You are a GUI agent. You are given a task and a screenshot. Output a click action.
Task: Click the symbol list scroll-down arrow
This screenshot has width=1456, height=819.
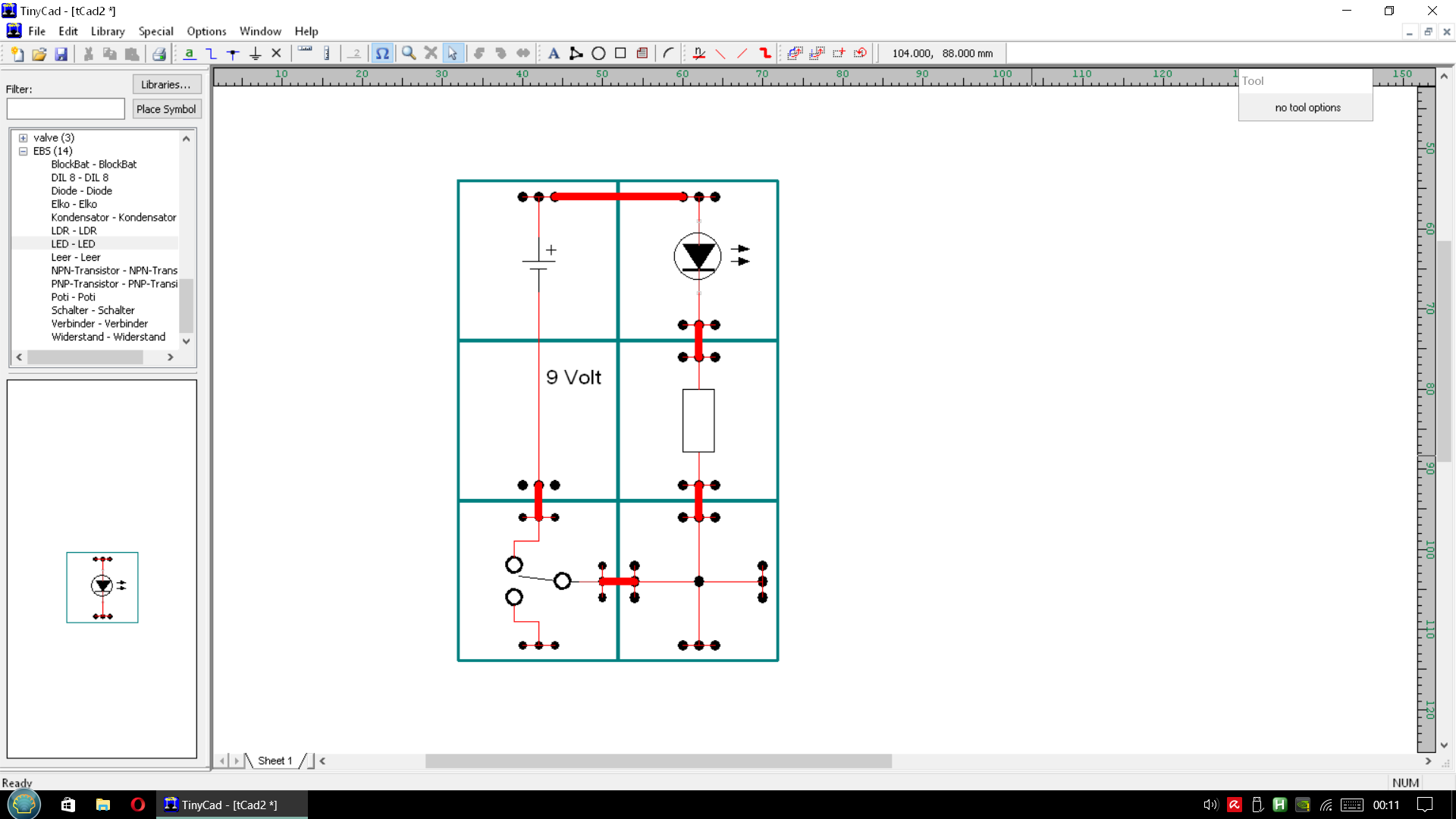186,341
